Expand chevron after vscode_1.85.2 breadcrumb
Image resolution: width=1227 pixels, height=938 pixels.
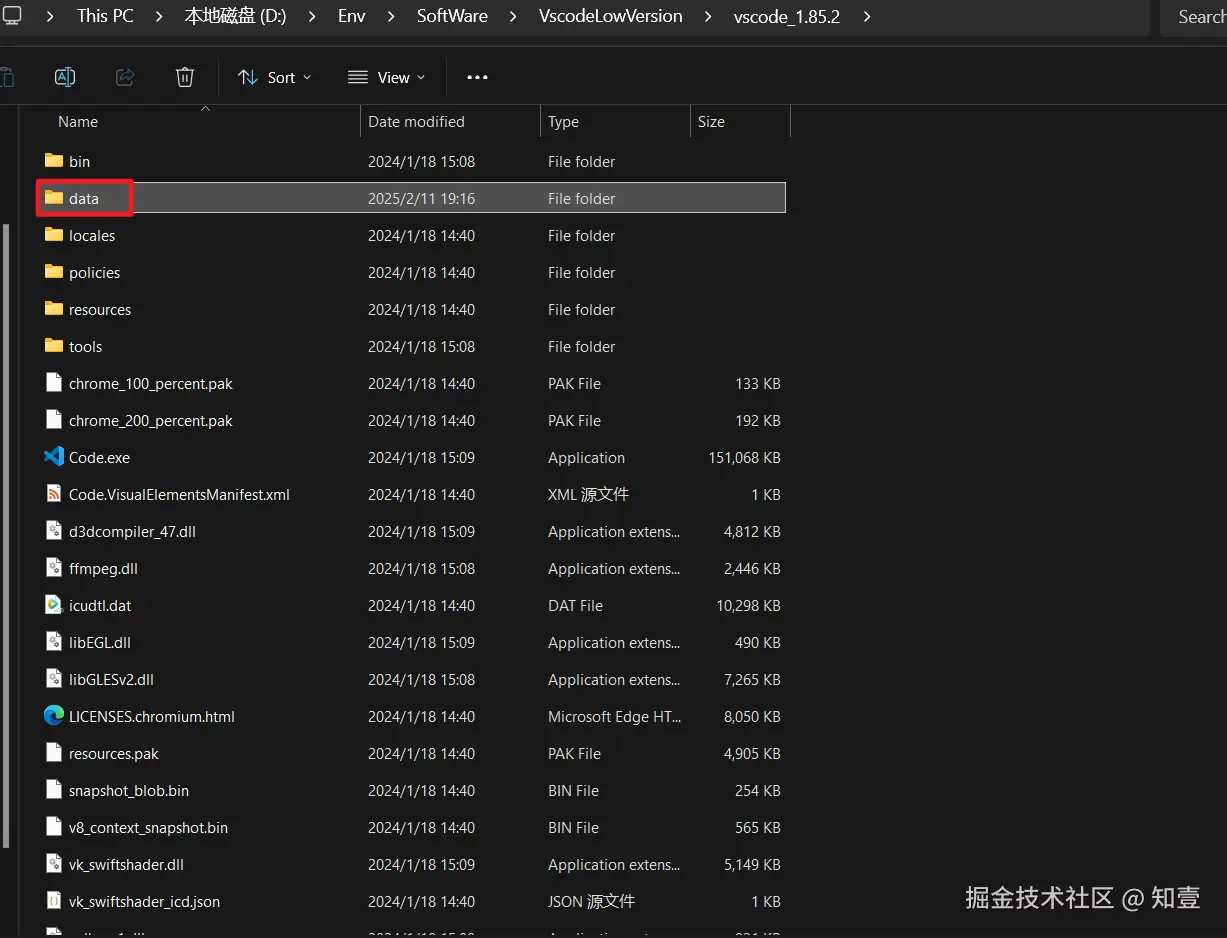866,16
